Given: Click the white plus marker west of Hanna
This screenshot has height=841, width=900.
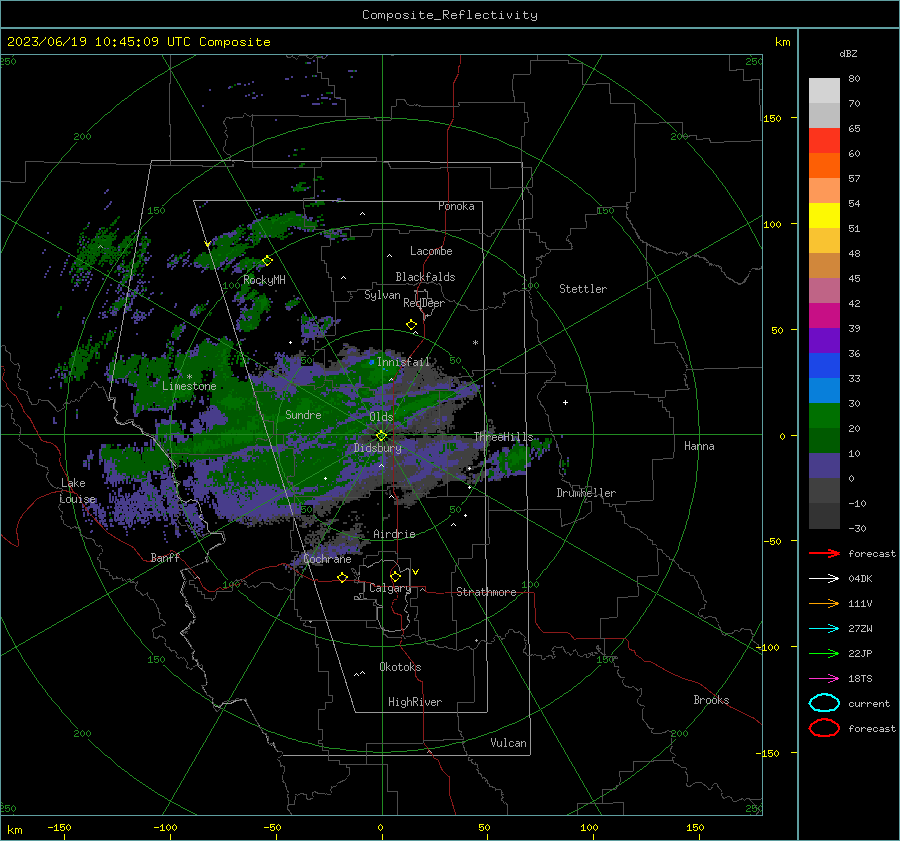Looking at the screenshot, I should pos(565,402).
